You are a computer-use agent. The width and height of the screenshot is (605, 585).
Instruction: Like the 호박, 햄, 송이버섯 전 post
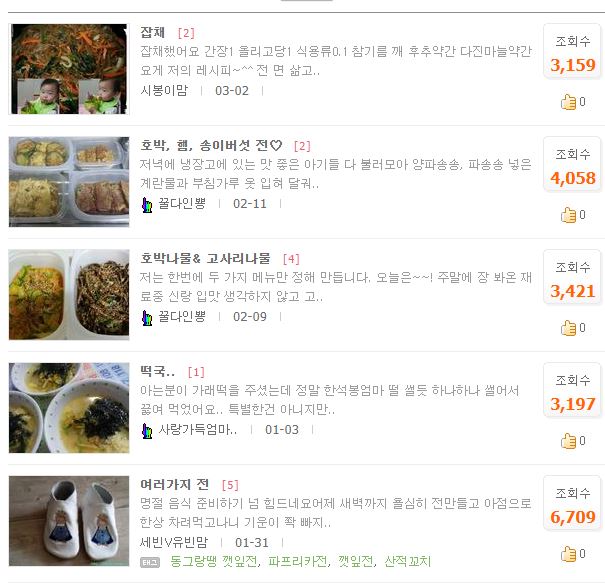pyautogui.click(x=568, y=215)
